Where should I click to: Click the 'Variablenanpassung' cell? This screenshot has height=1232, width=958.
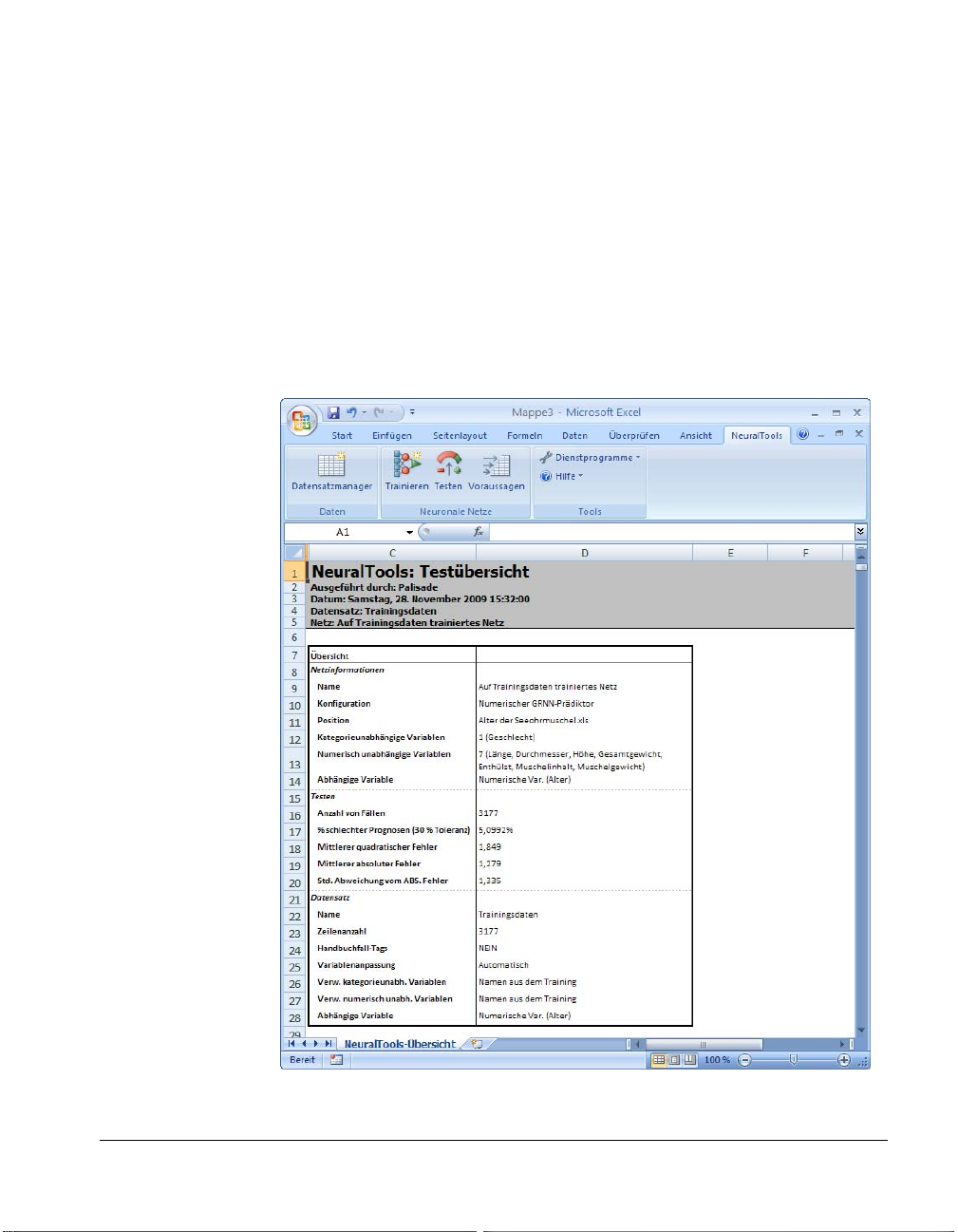coord(356,965)
